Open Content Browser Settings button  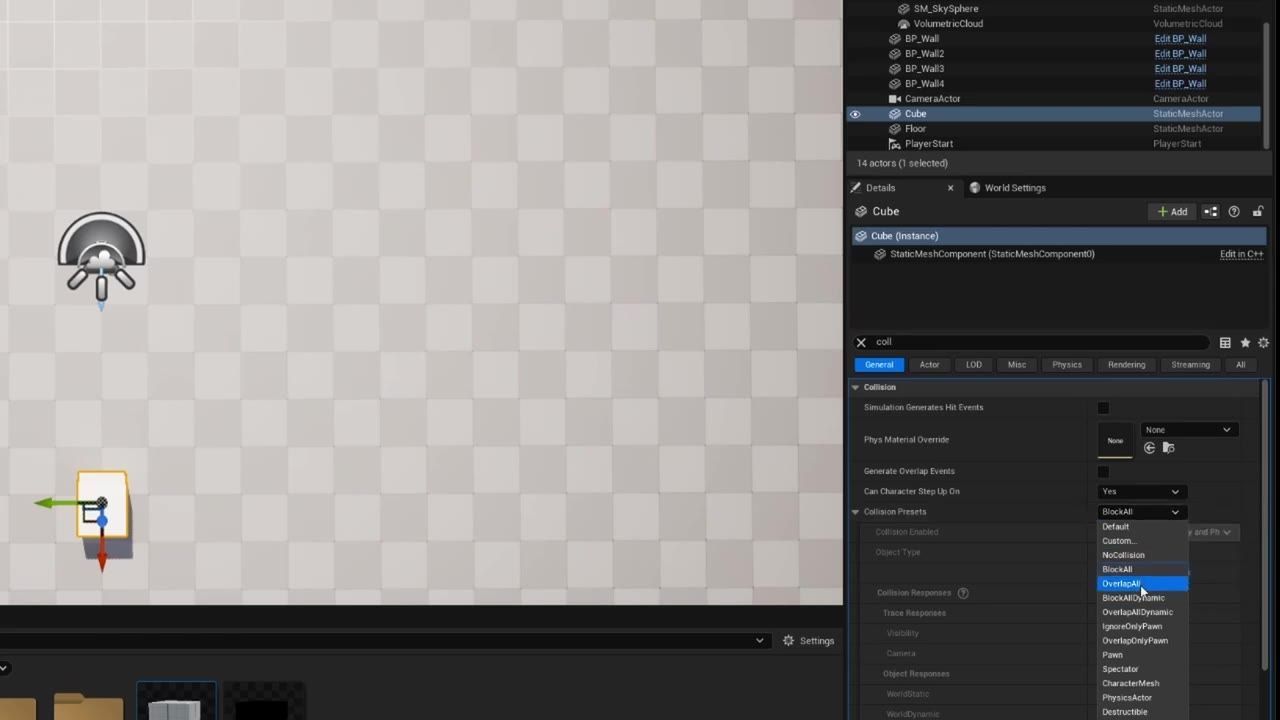[808, 641]
